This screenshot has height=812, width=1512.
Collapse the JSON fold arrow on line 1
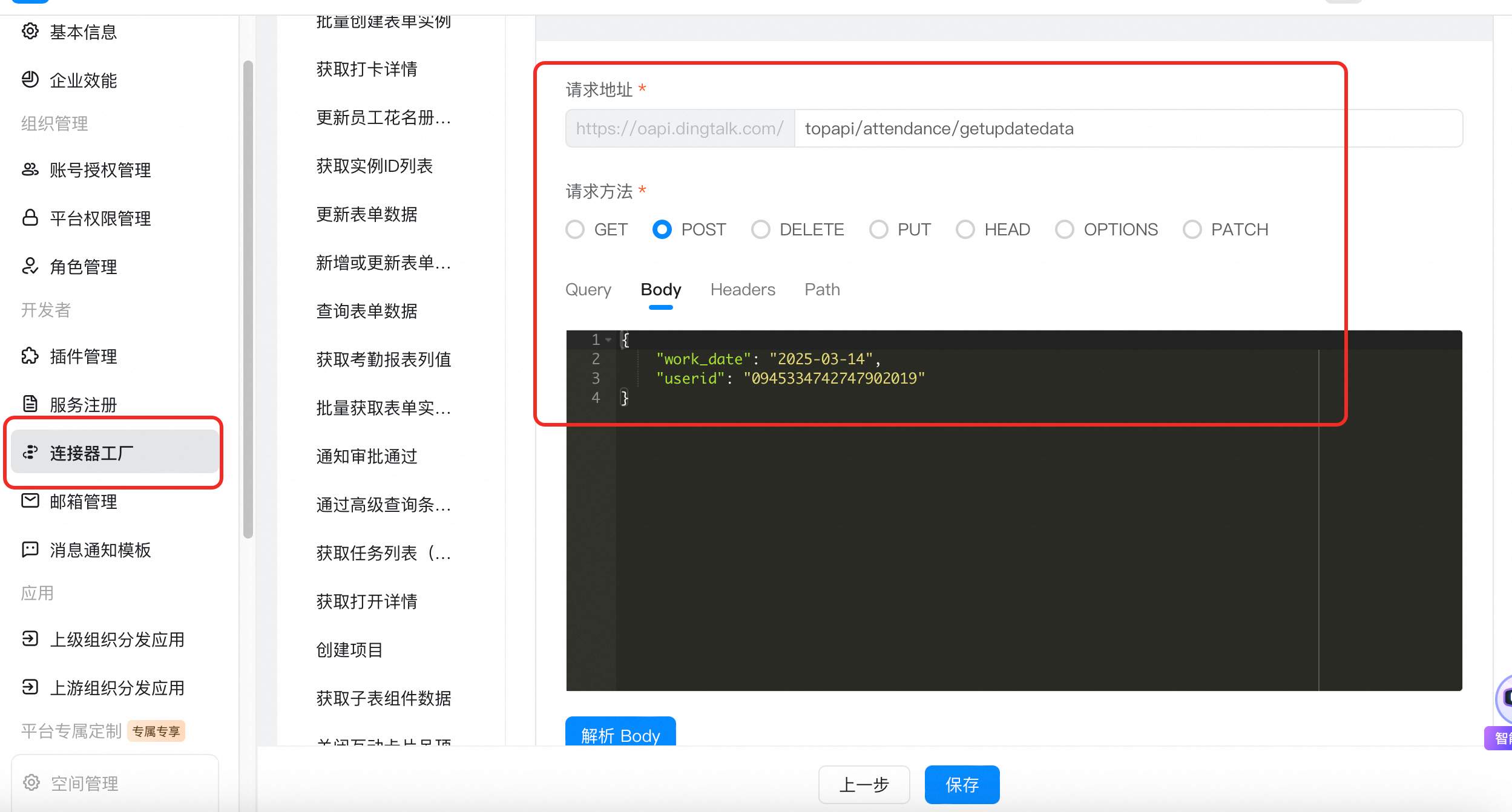(608, 340)
